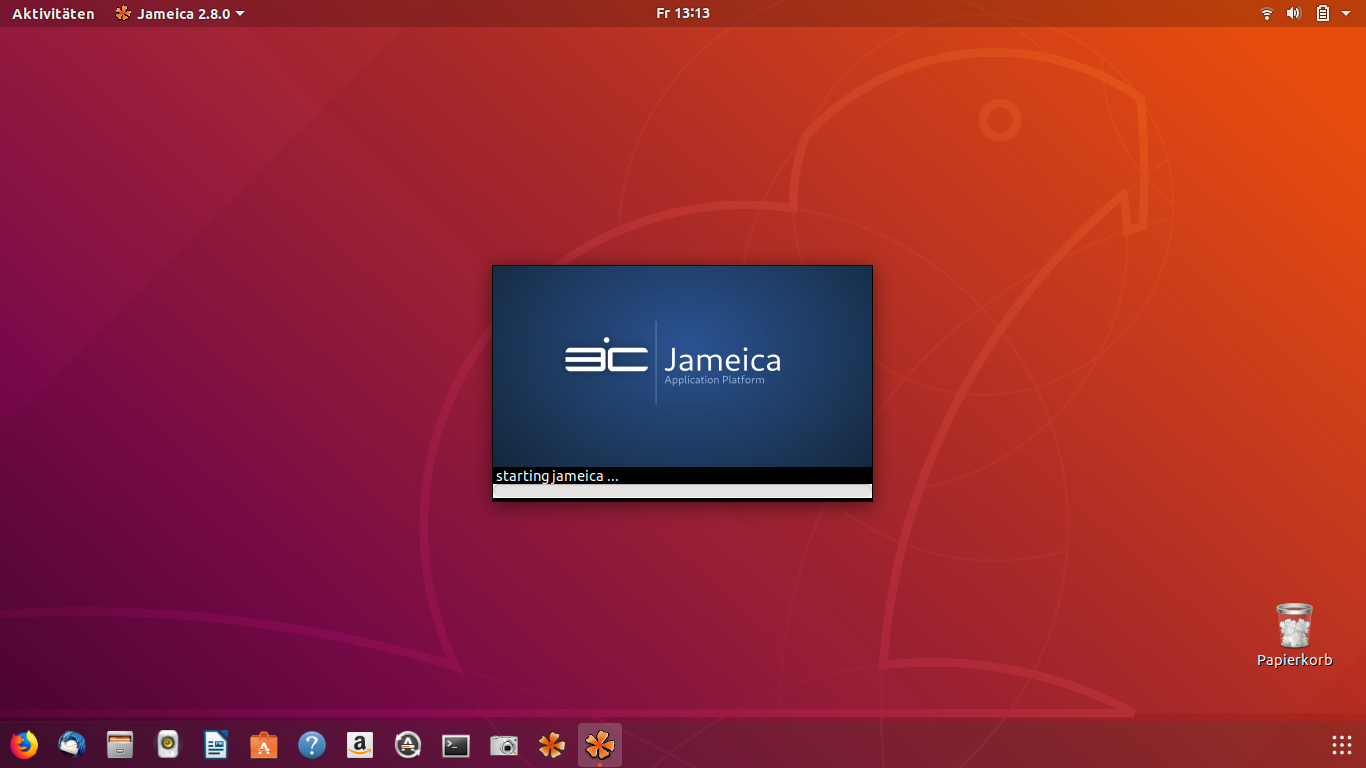Screen dimensions: 1366x768
Task: Launch Rhythmbox speaker icon in dock
Action: (168, 745)
